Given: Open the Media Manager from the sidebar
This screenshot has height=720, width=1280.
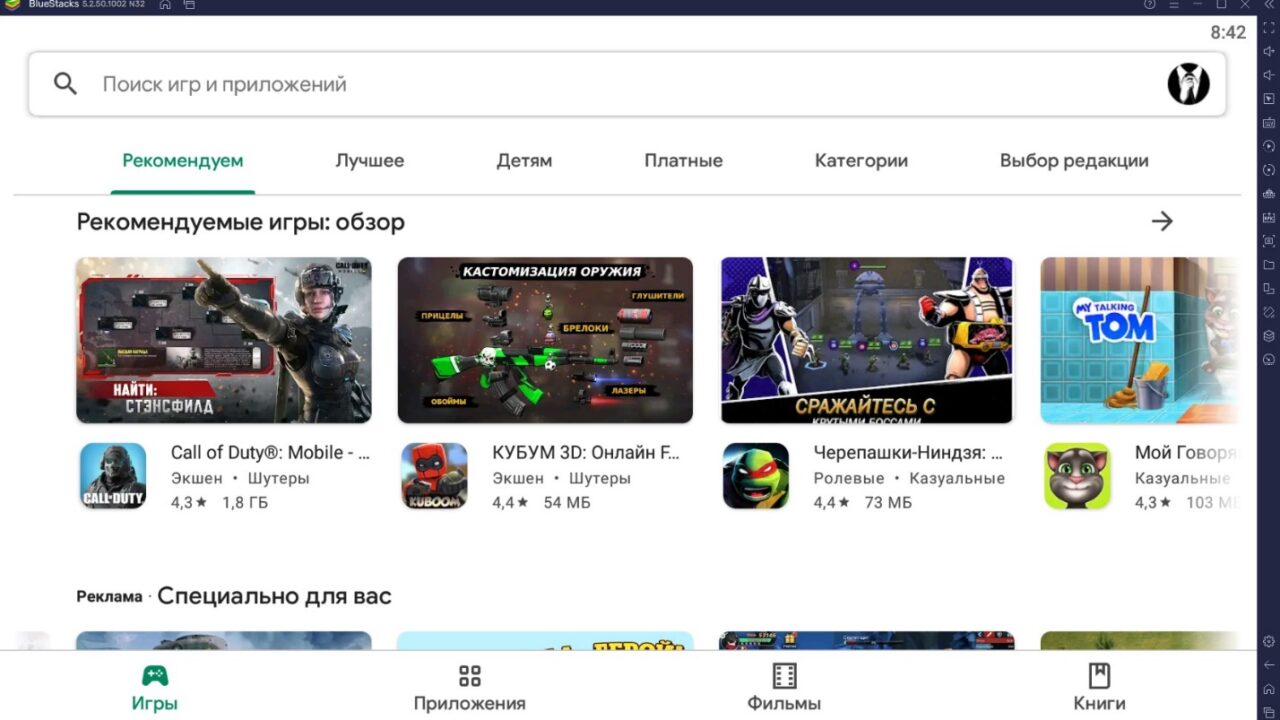Looking at the screenshot, I should [1266, 267].
